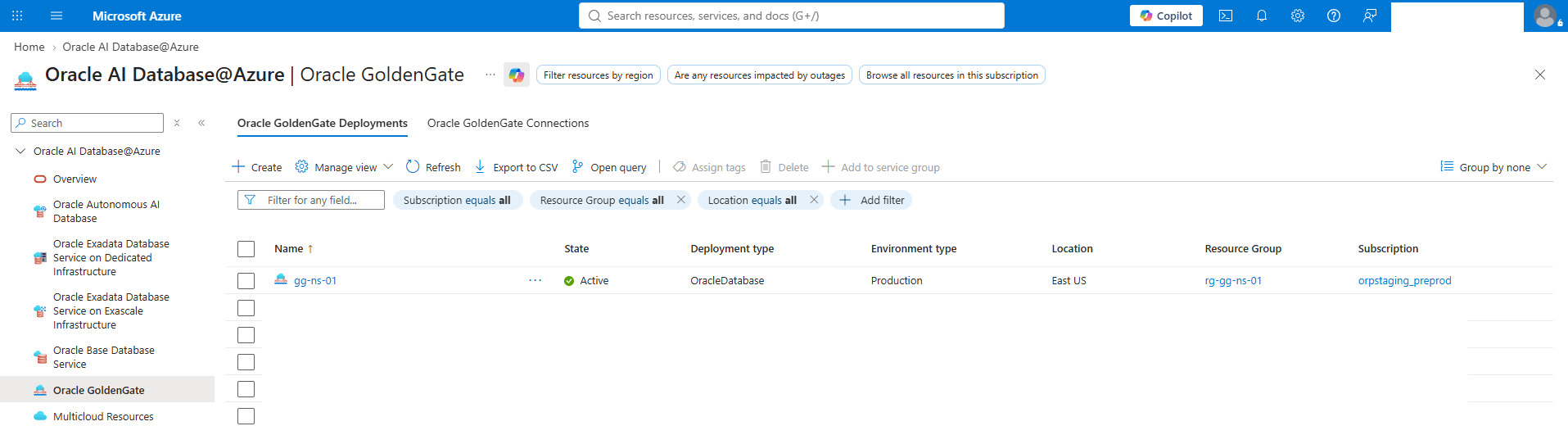Clear the sidebar search box
This screenshot has width=1568, height=426.
[177, 123]
